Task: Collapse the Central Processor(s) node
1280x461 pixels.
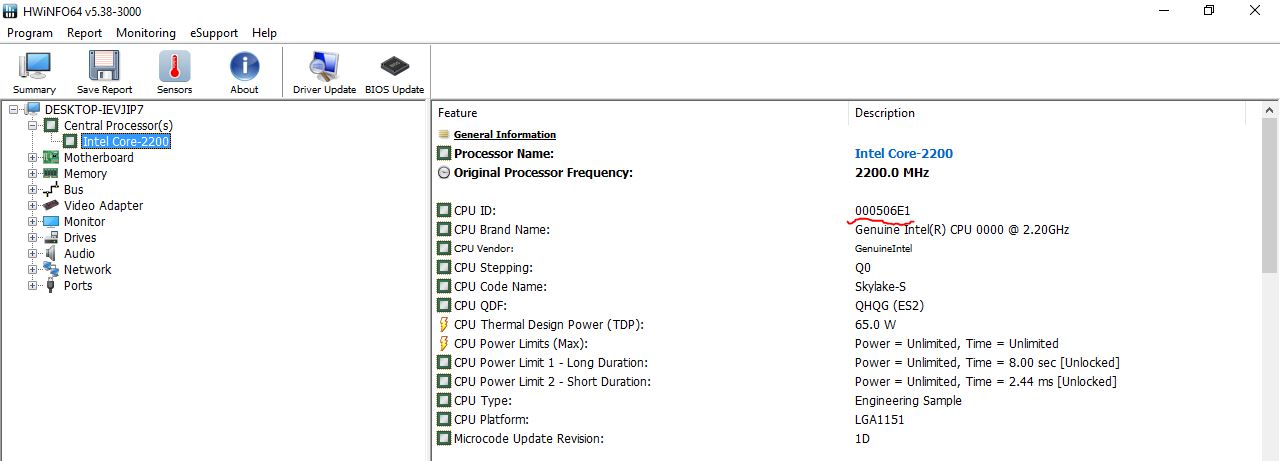Action: (32, 125)
